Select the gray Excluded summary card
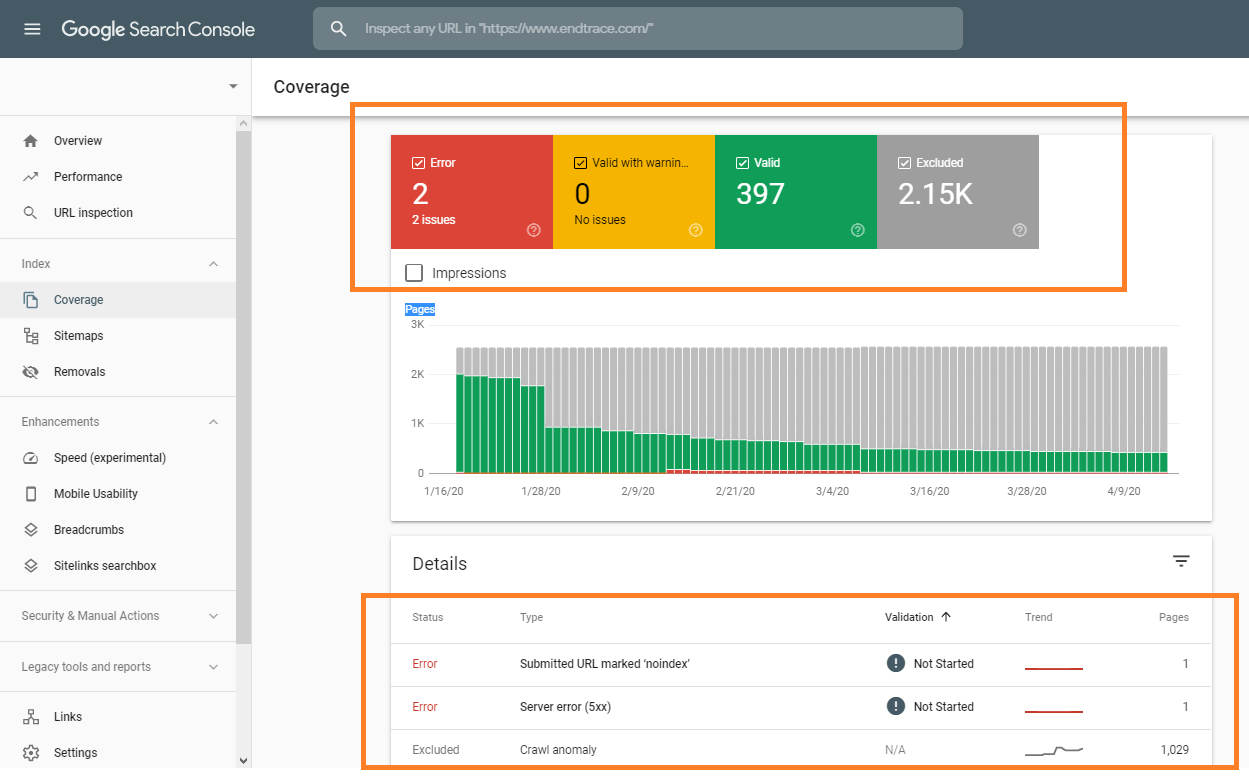 958,192
